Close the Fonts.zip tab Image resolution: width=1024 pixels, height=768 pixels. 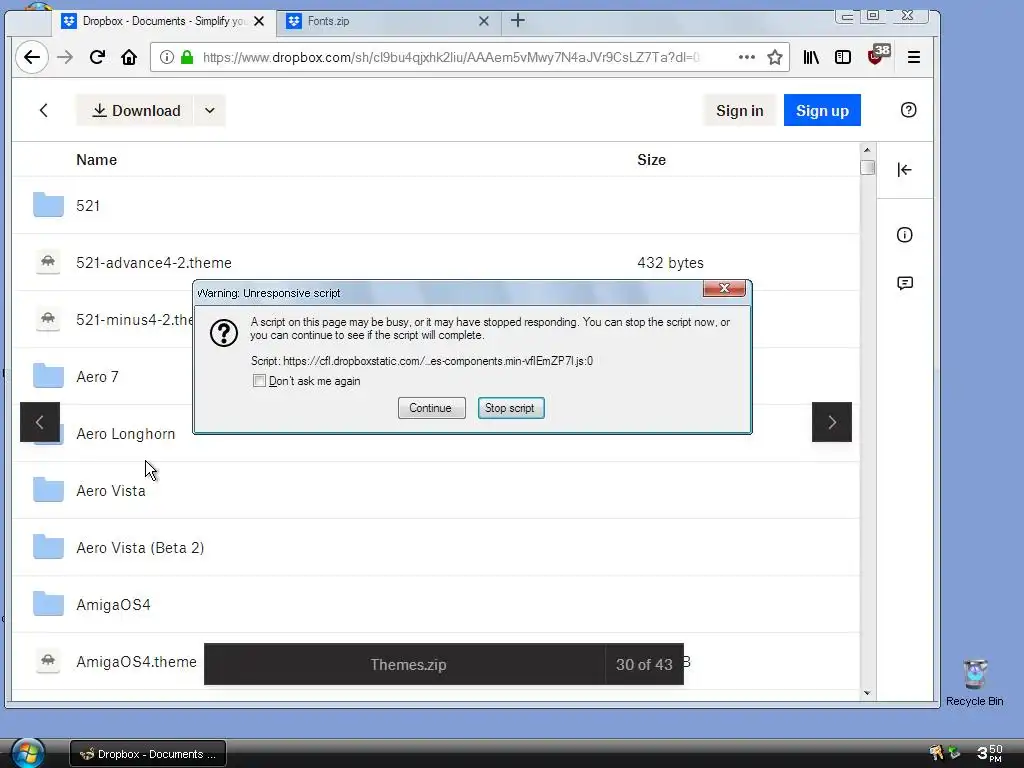point(483,21)
